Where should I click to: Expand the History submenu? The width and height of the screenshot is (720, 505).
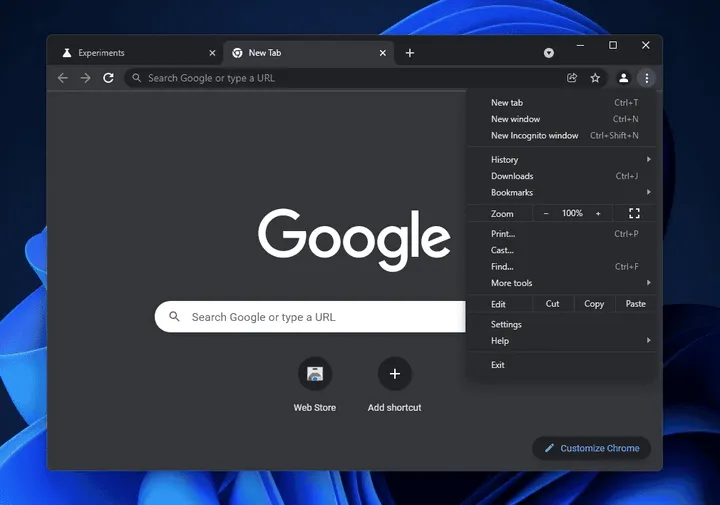pos(562,159)
